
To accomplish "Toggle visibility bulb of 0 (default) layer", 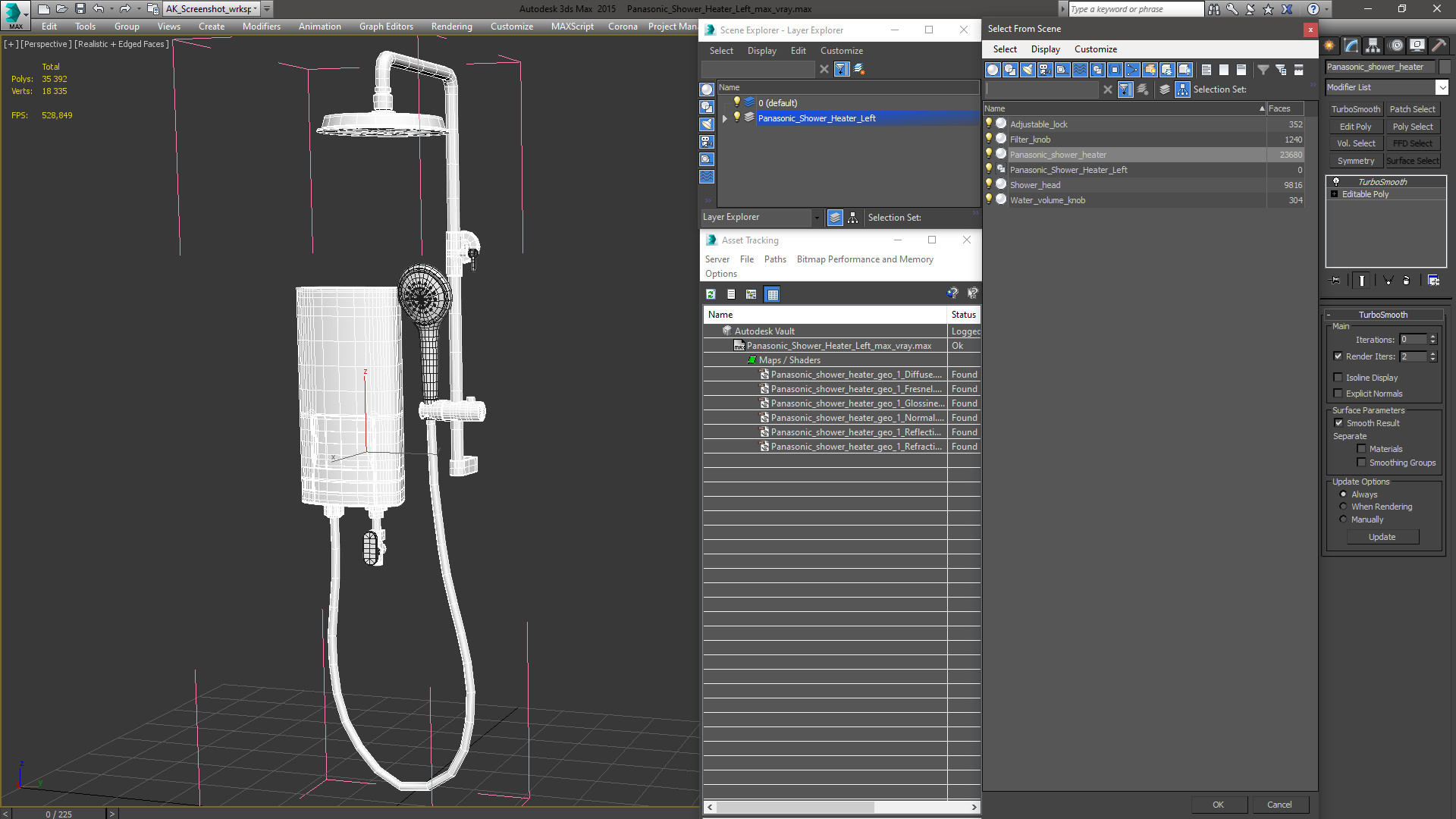I will click(736, 102).
